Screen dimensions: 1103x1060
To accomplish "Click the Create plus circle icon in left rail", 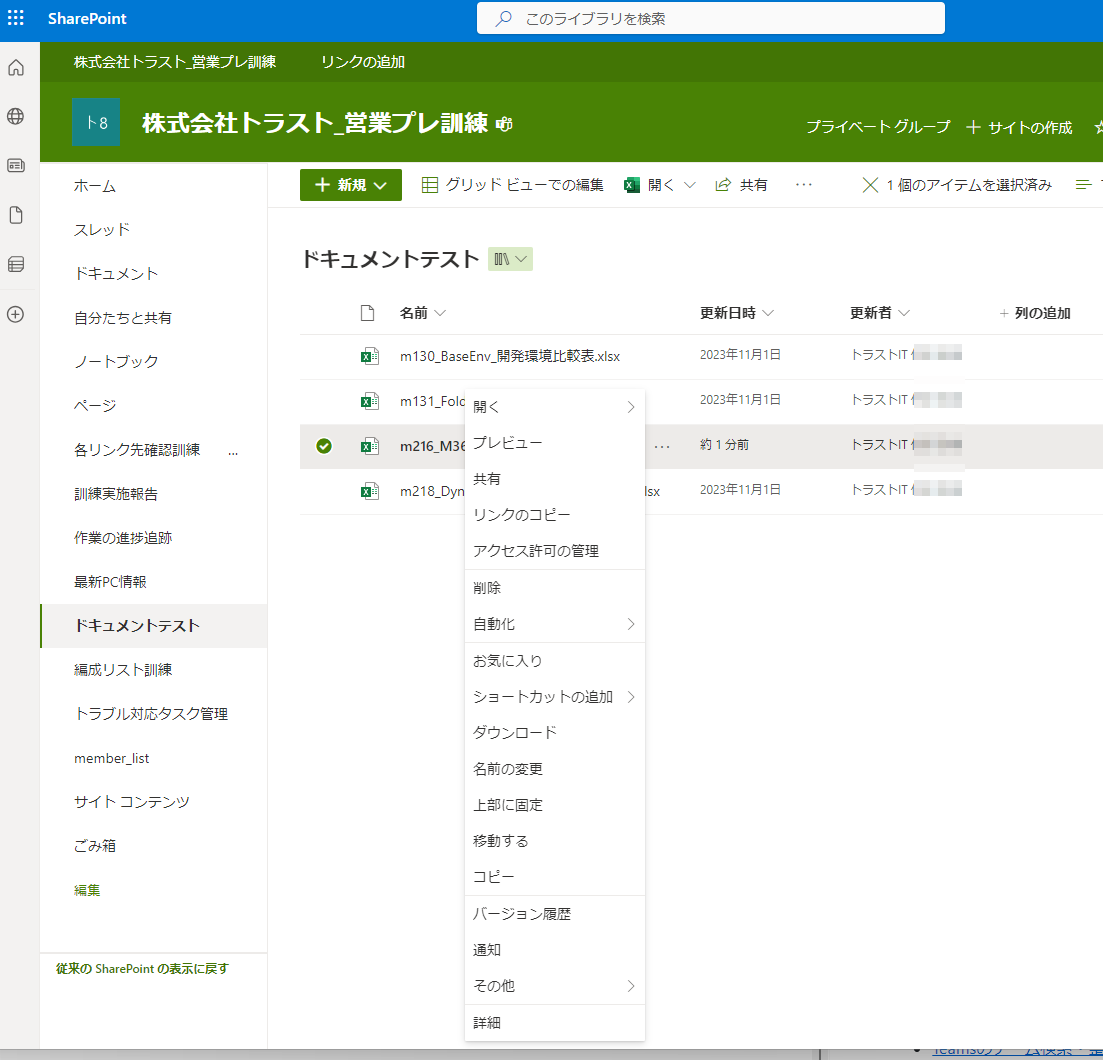I will [15, 314].
